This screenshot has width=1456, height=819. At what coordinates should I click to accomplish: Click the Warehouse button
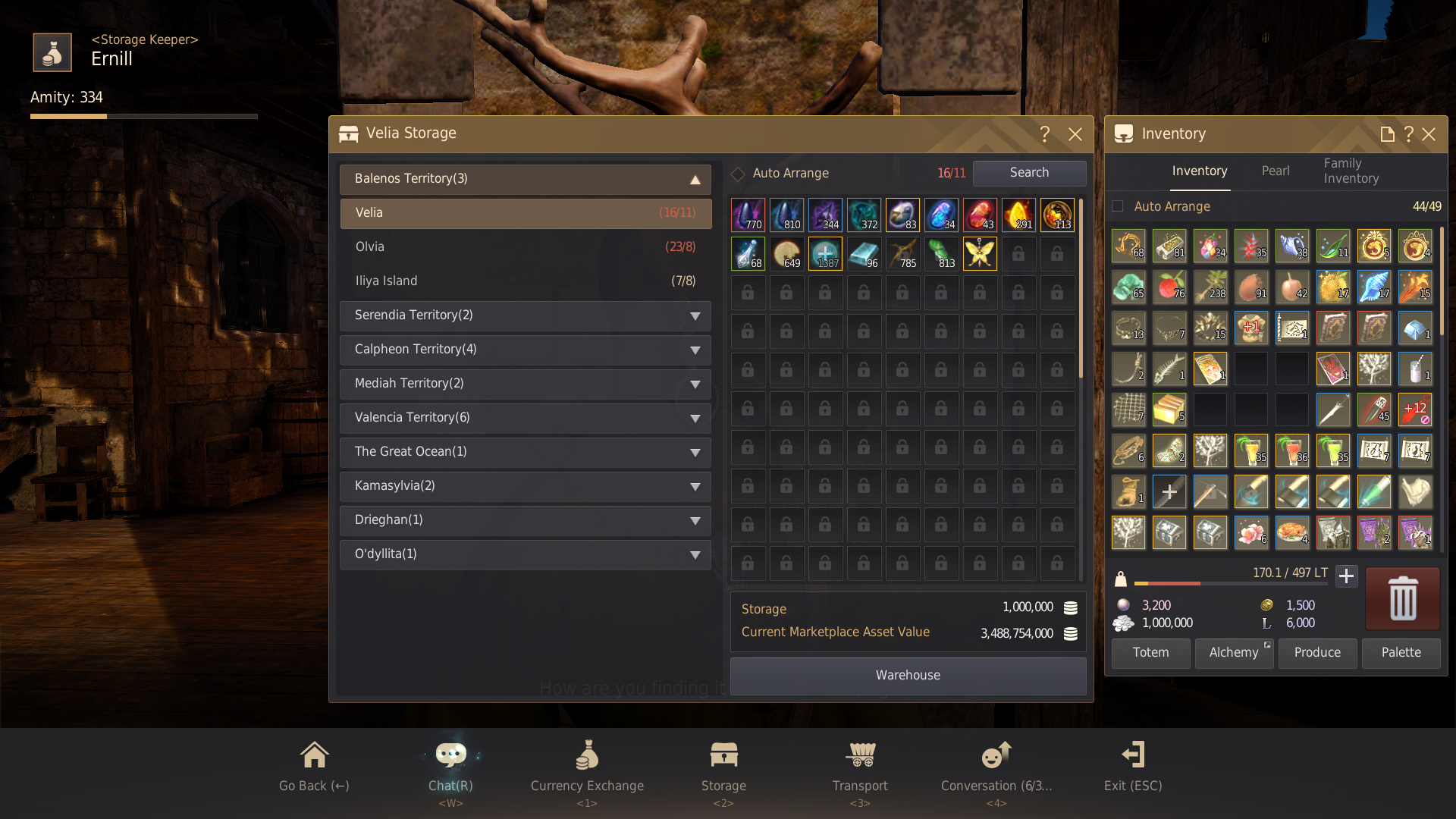click(908, 675)
